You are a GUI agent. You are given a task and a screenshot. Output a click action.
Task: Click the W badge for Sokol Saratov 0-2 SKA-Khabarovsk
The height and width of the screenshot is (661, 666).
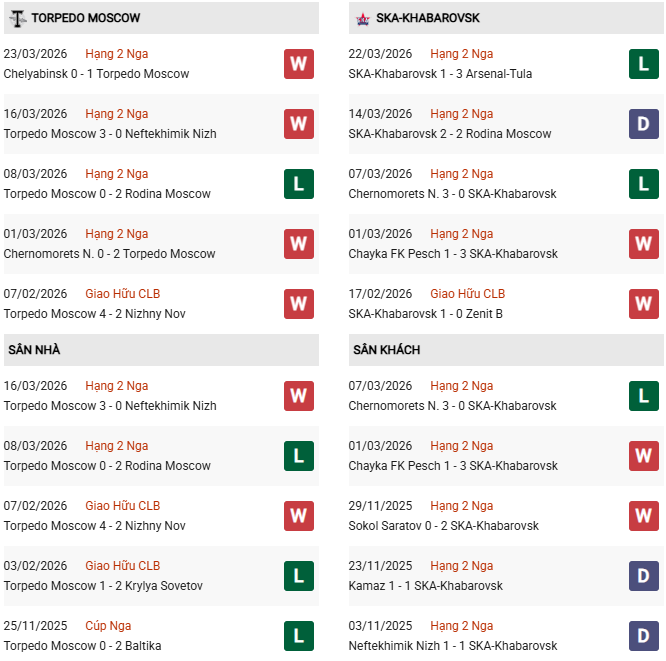643,516
